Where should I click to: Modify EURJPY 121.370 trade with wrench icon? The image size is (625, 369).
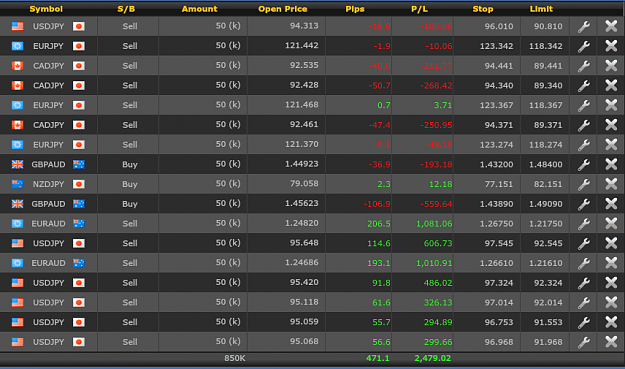(x=584, y=145)
